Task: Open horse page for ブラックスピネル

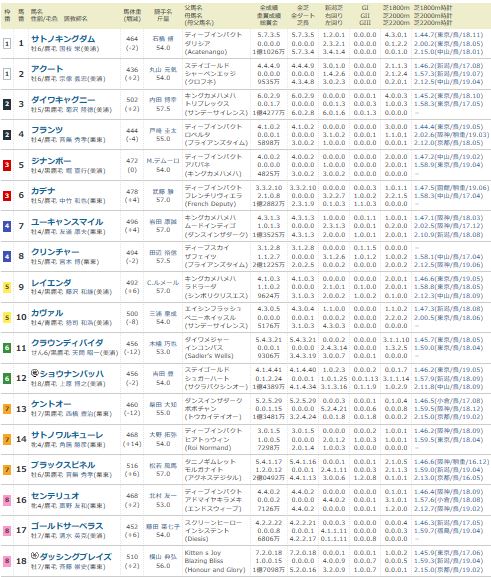Action: [x=63, y=465]
